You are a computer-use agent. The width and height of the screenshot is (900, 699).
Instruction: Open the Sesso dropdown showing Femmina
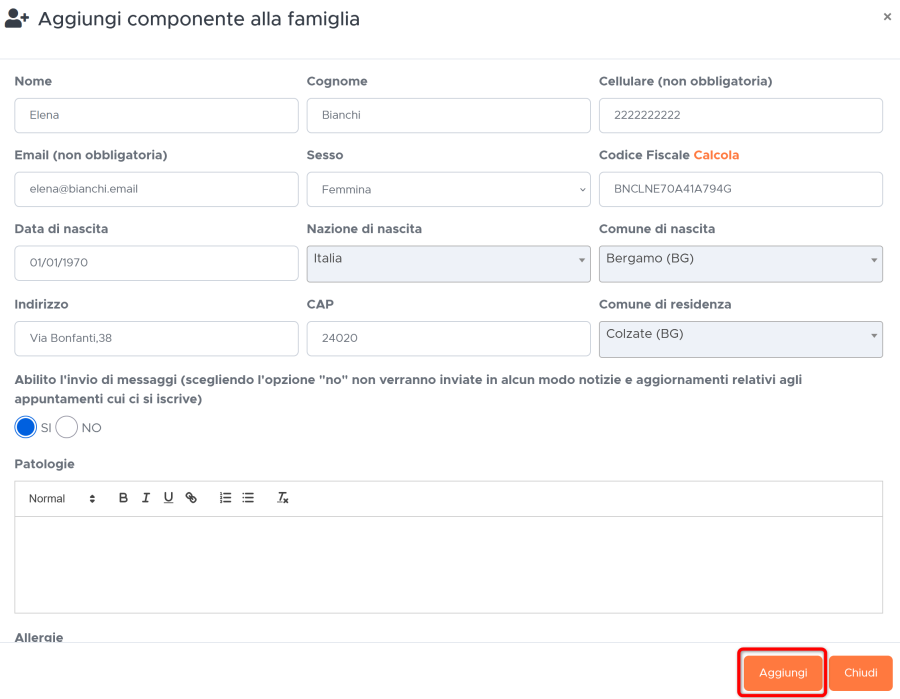tap(448, 189)
